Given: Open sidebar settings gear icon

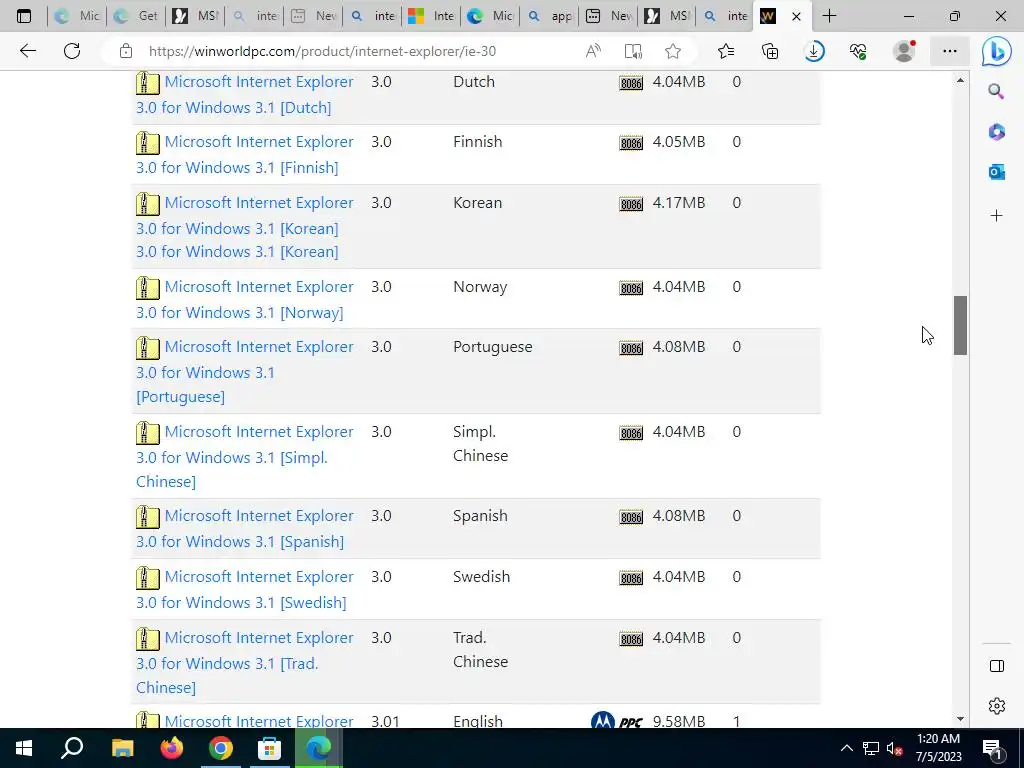Looking at the screenshot, I should pyautogui.click(x=997, y=706).
